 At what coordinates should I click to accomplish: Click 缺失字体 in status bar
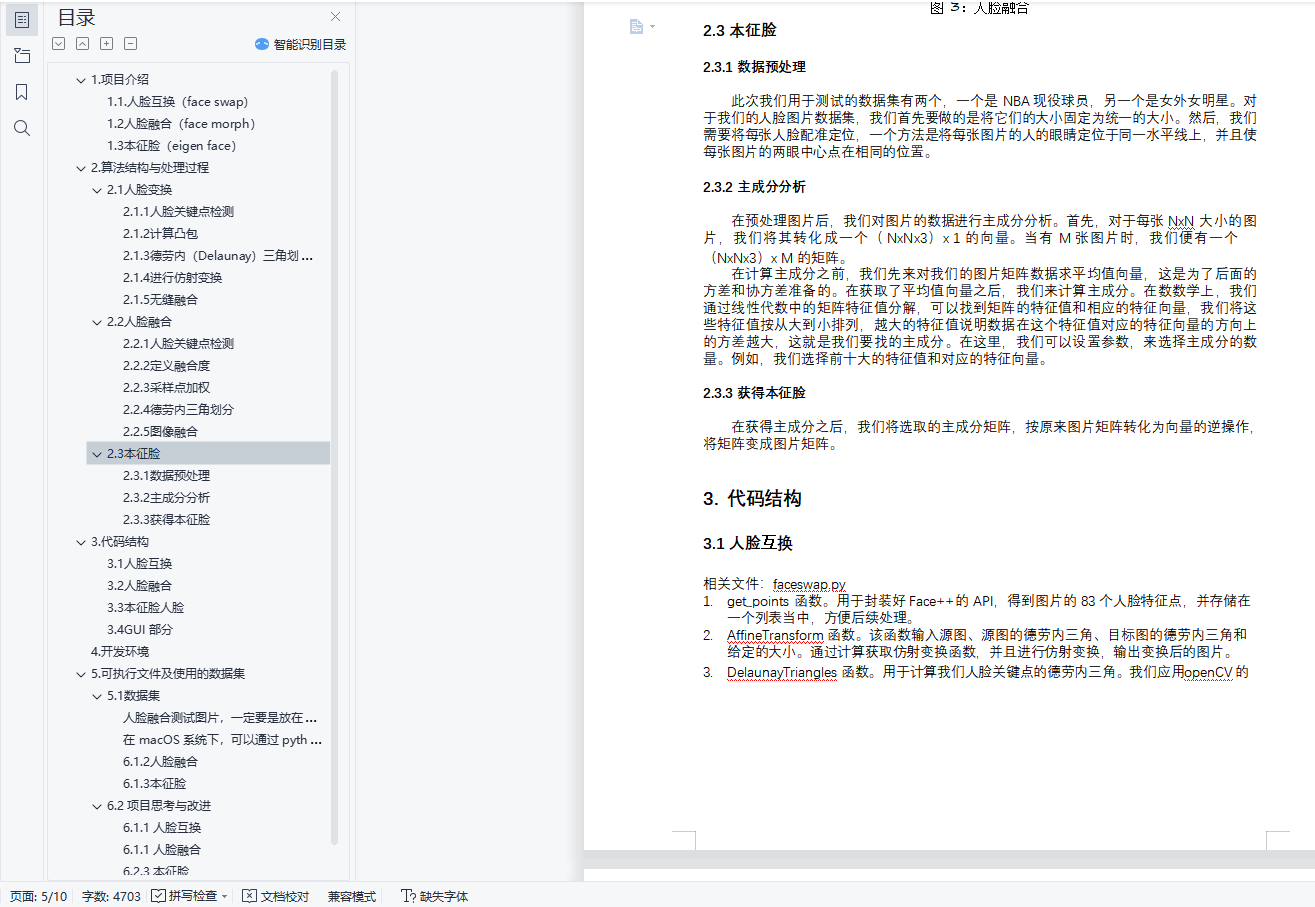pyautogui.click(x=434, y=896)
